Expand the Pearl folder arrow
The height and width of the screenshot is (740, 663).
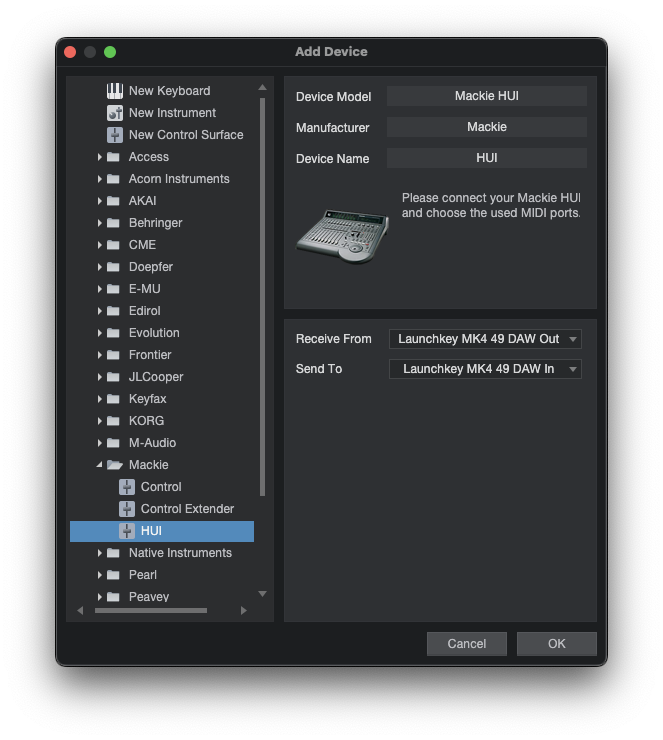click(x=100, y=575)
